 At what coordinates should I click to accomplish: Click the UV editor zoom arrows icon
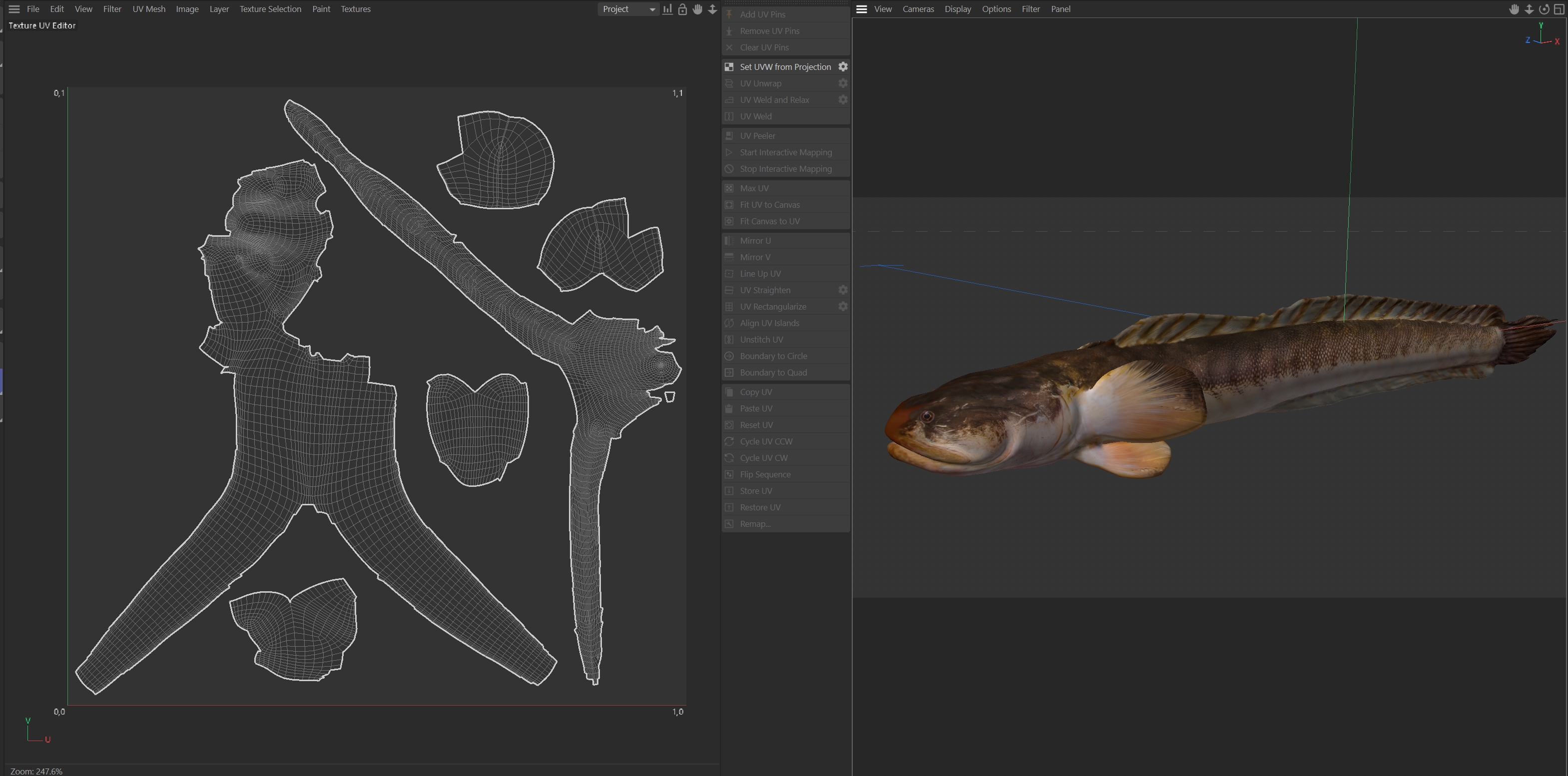pyautogui.click(x=712, y=9)
